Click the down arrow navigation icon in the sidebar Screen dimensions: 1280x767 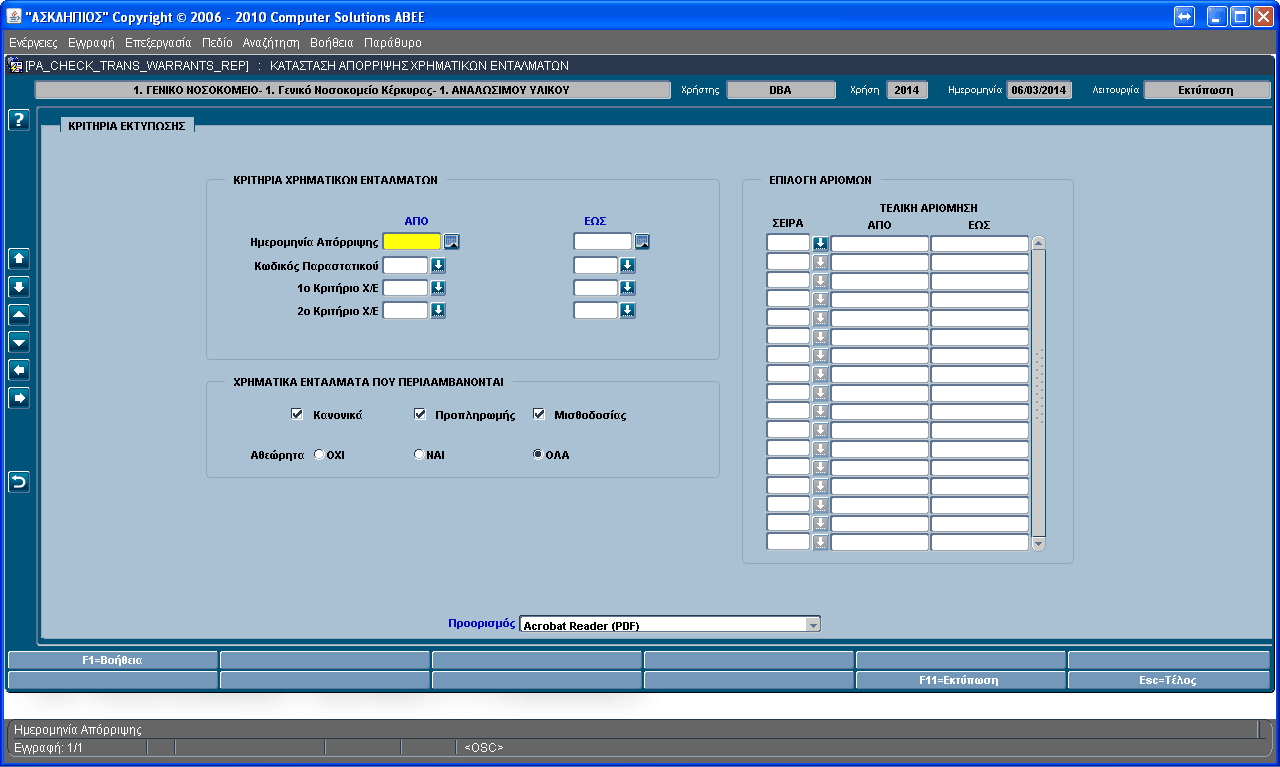[x=18, y=286]
